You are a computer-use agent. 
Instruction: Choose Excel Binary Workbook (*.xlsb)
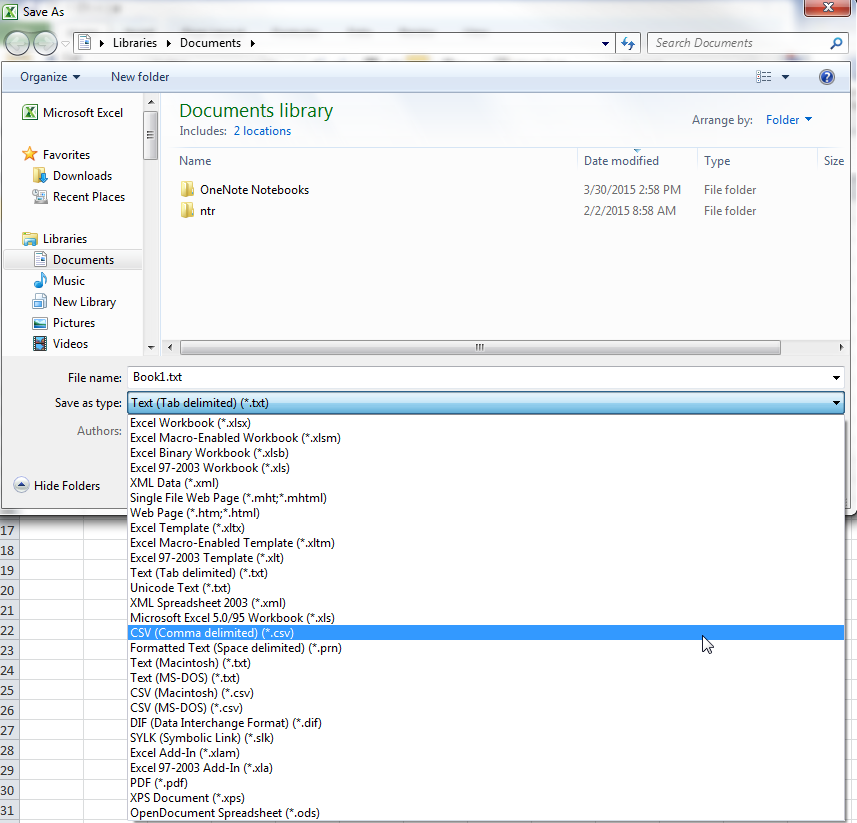click(486, 453)
